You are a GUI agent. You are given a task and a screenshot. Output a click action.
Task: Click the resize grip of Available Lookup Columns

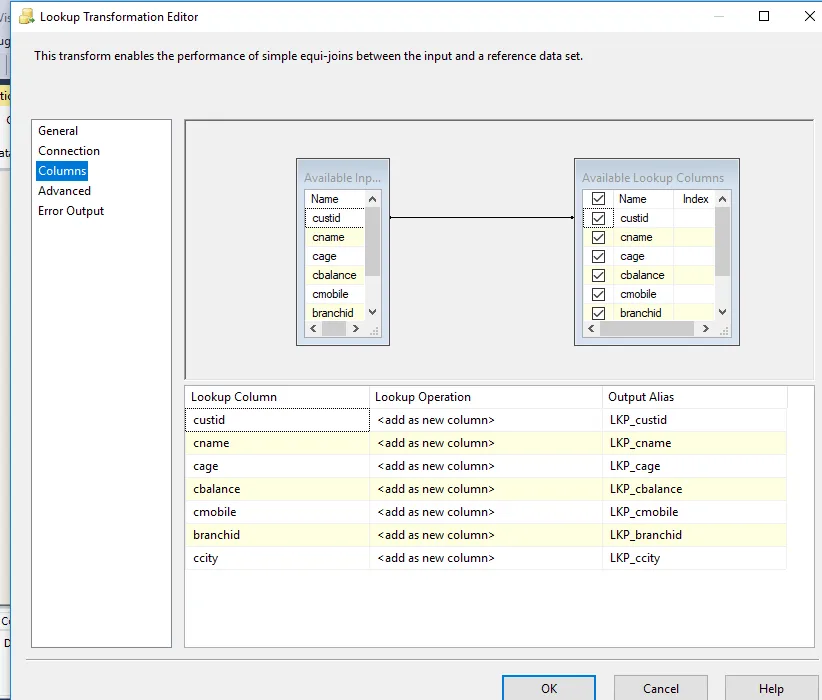pos(724,331)
